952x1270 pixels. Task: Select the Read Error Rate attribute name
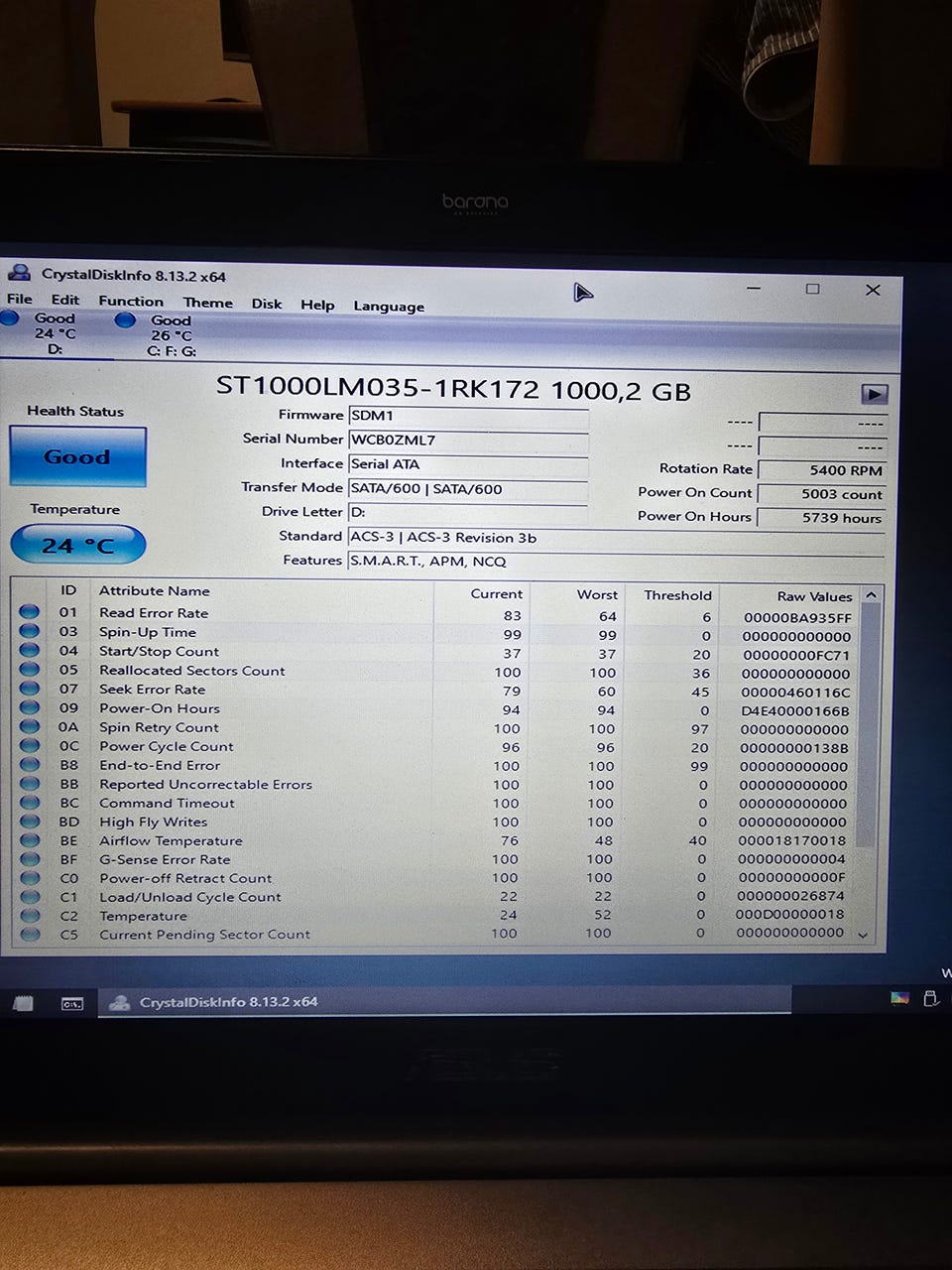coord(154,613)
